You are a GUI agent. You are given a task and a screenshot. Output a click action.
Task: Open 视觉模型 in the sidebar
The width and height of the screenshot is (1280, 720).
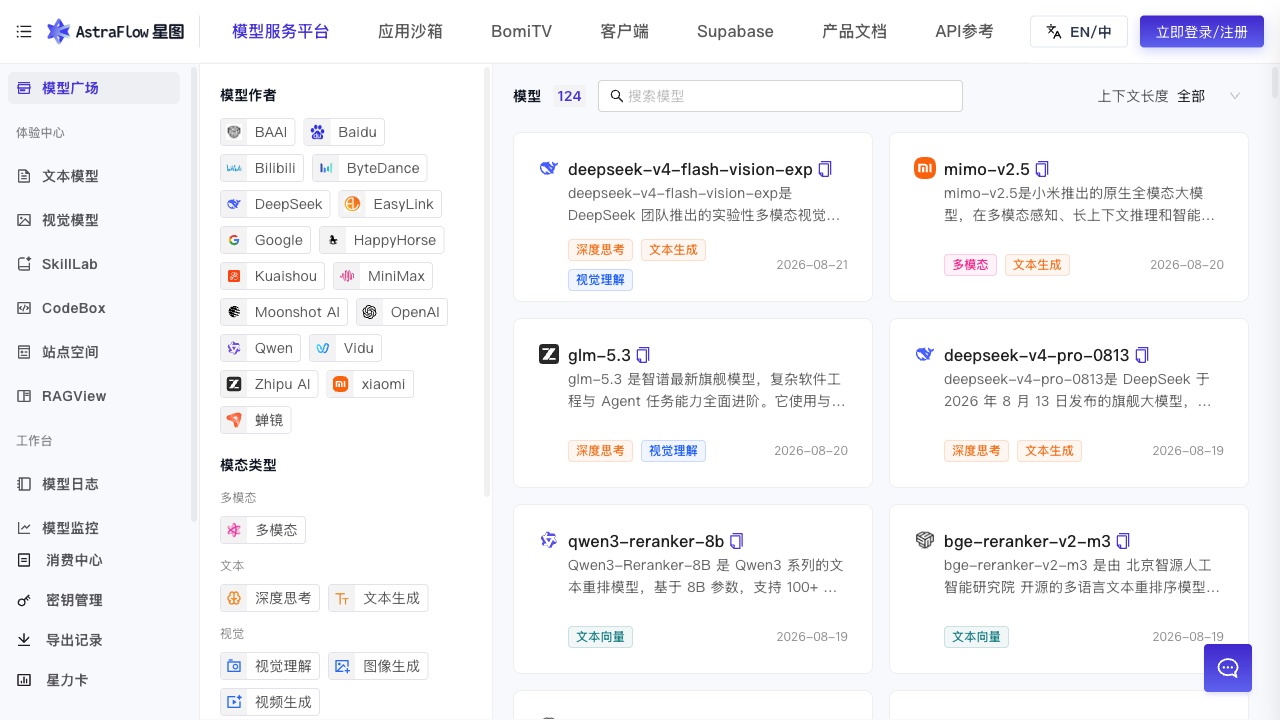[x=94, y=220]
